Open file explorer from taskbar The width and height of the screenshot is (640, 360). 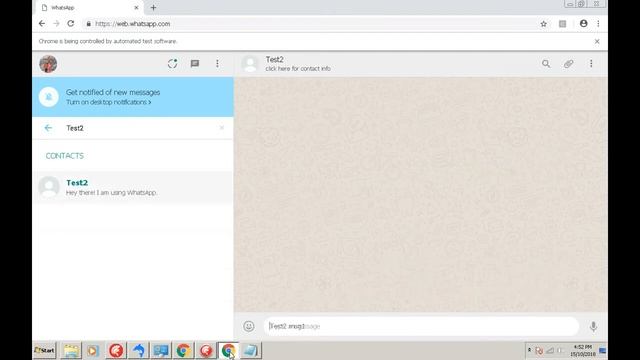pyautogui.click(x=71, y=351)
